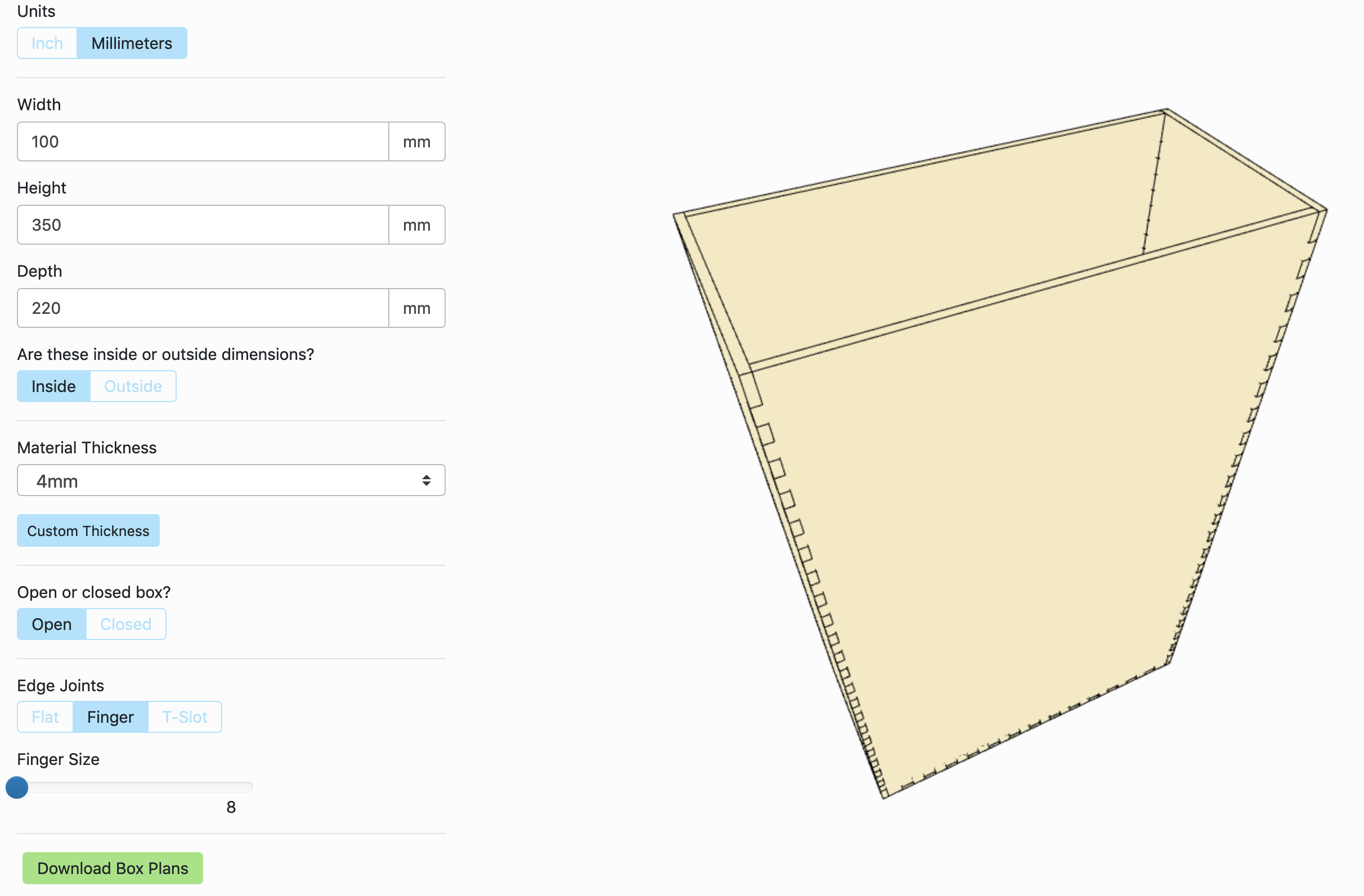The image size is (1364, 896).
Task: Select Millimeters units
Action: coord(132,43)
